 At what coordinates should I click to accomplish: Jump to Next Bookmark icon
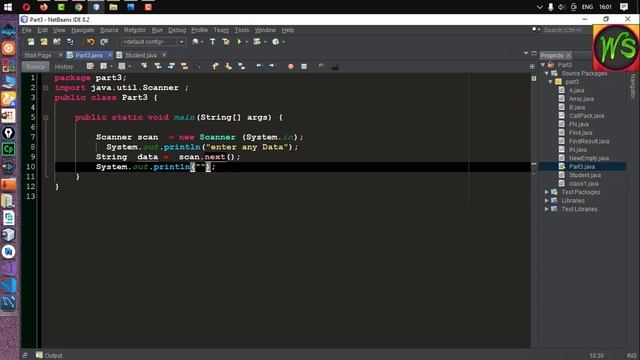[229, 66]
